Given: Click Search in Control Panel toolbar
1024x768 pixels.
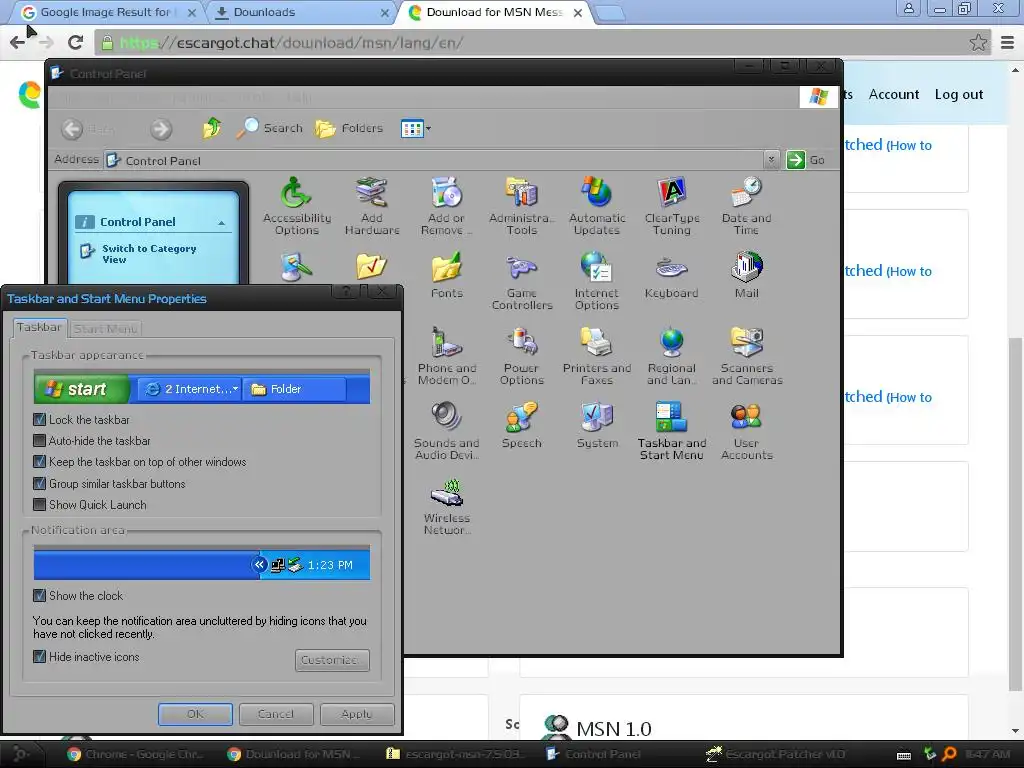Looking at the screenshot, I should 269,128.
